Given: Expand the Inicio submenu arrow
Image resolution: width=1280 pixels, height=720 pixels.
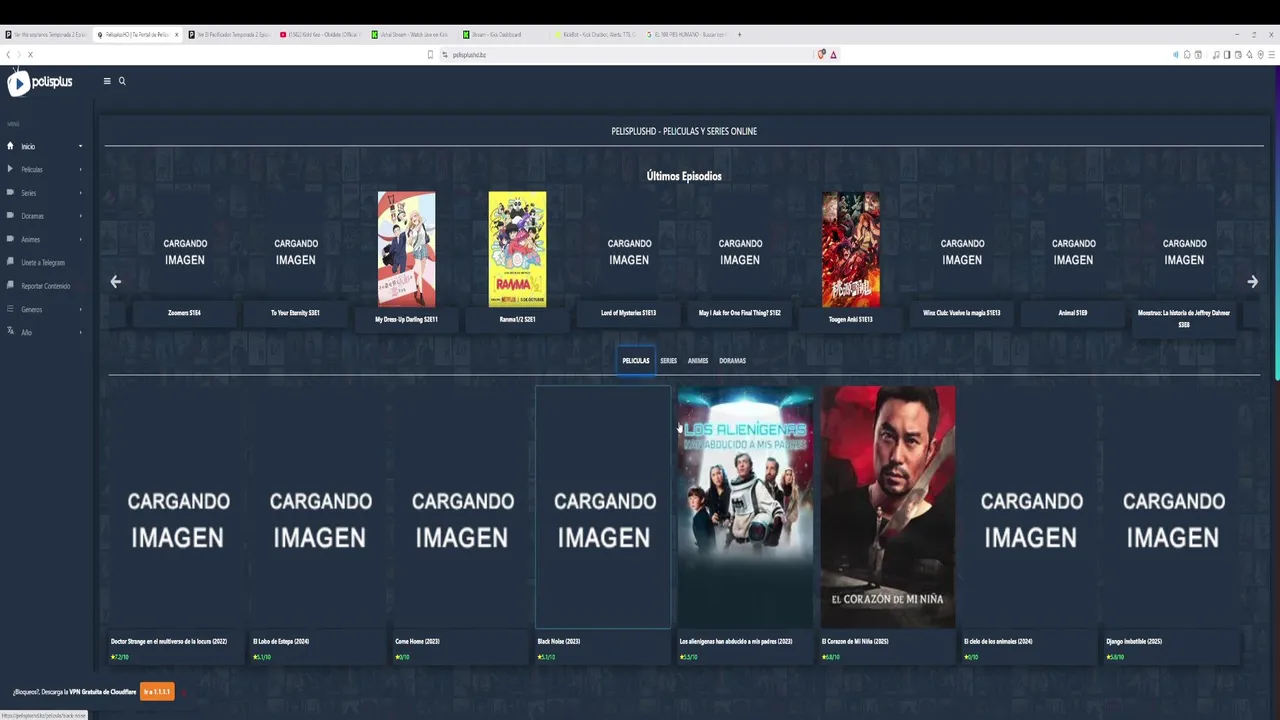Looking at the screenshot, I should click(80, 146).
